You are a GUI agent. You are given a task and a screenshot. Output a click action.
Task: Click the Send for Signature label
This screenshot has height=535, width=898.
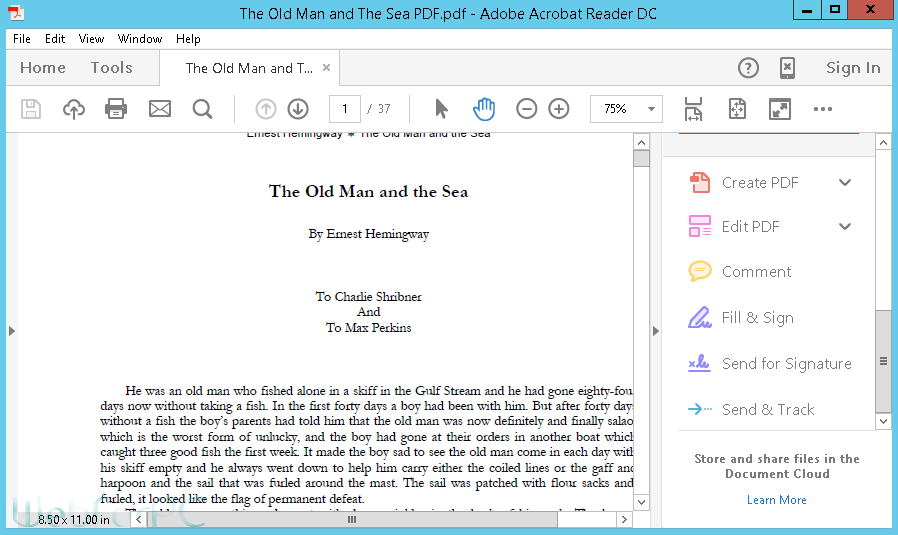[787, 364]
